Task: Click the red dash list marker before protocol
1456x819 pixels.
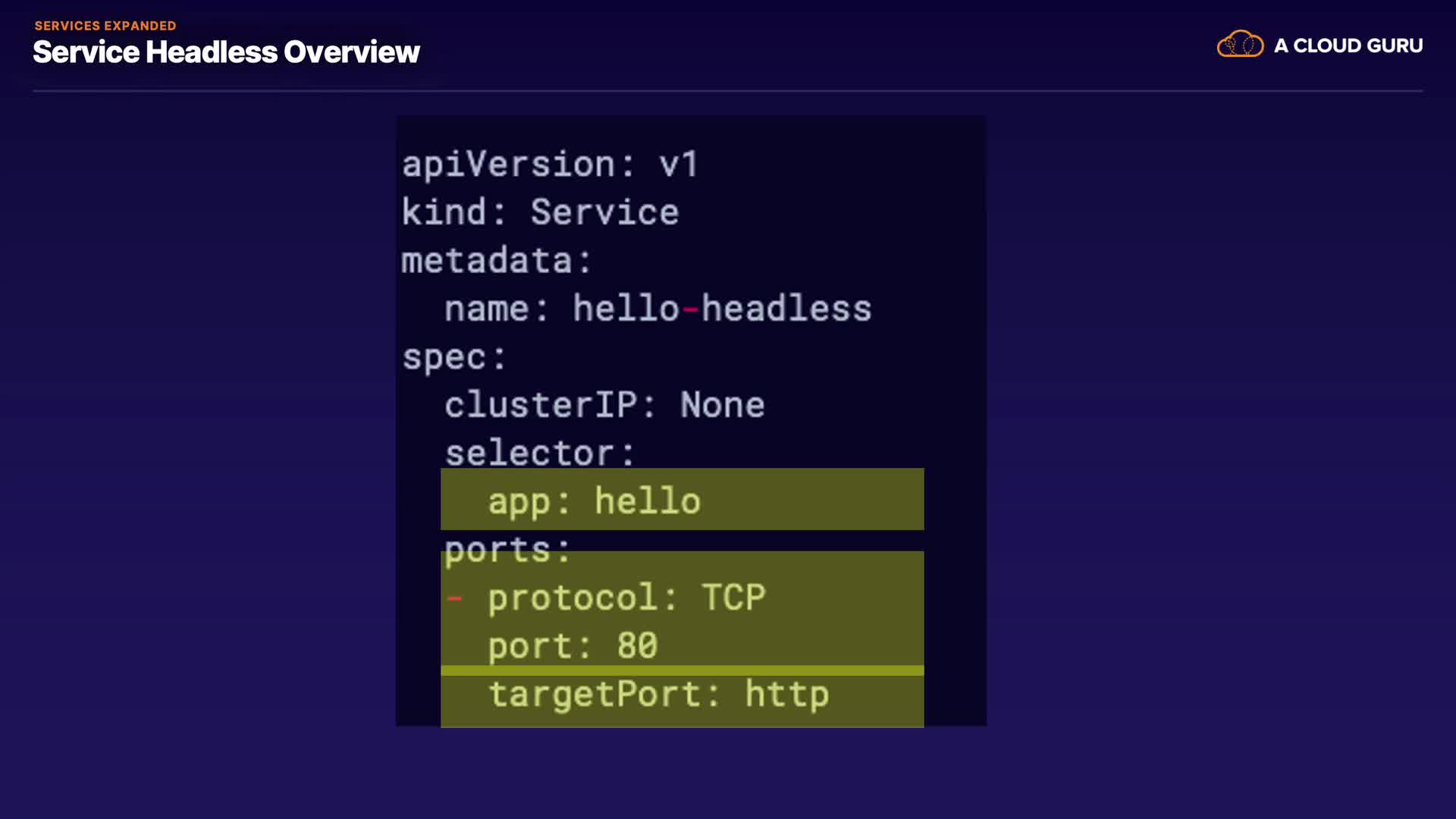Action: pos(454,598)
